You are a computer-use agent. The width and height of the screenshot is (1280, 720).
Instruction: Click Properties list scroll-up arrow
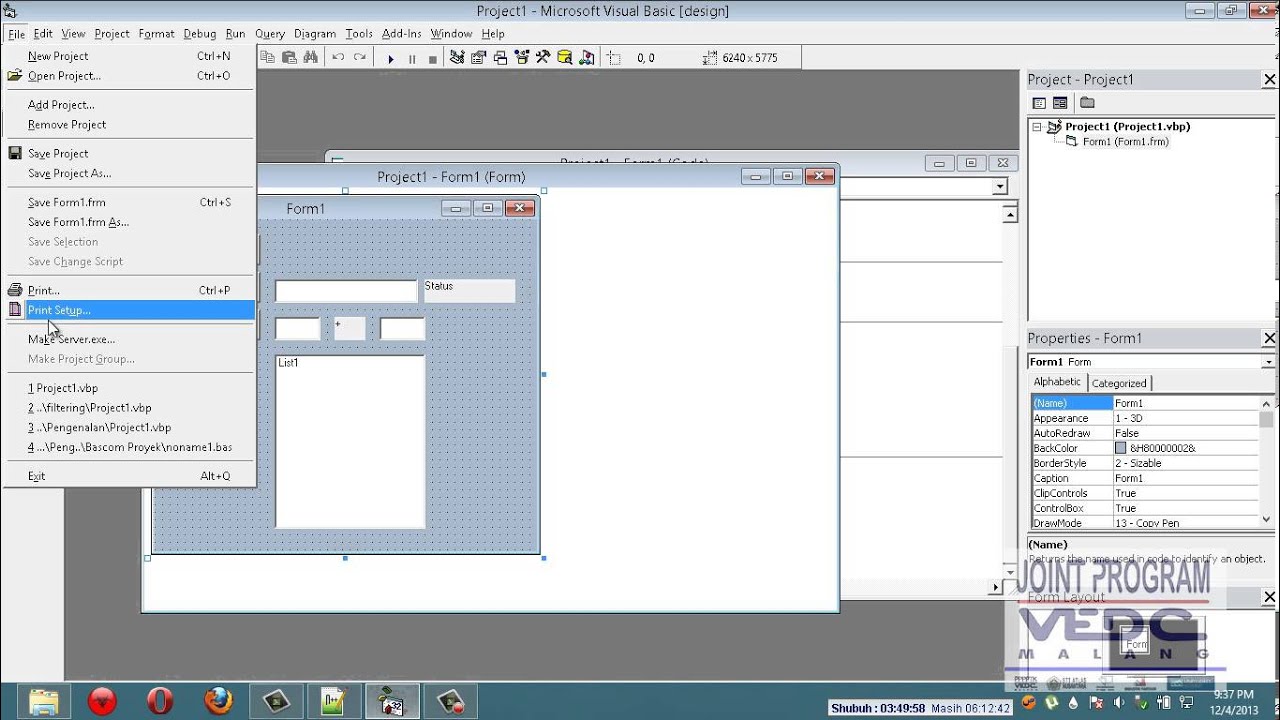[1267, 403]
